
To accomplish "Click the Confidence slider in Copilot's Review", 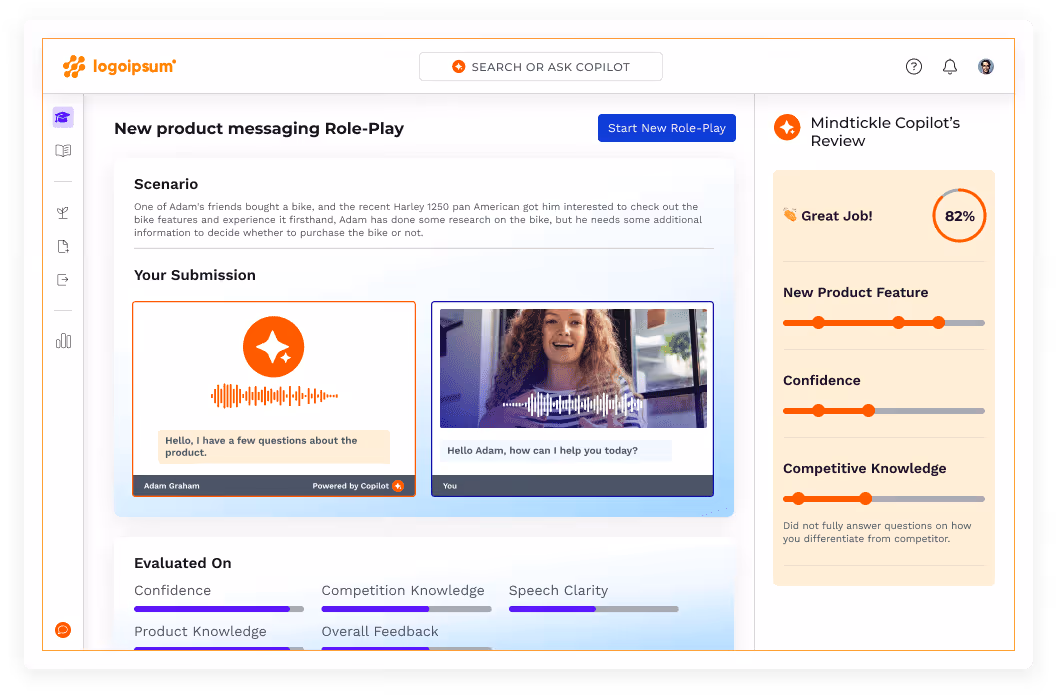I will pos(884,411).
